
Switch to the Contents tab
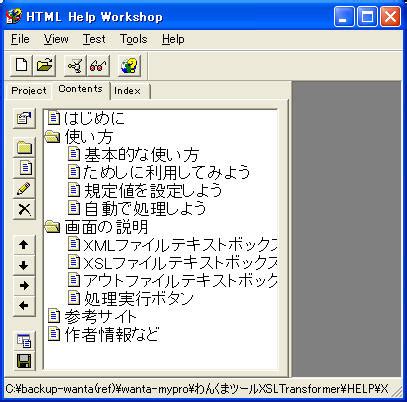pyautogui.click(x=80, y=89)
